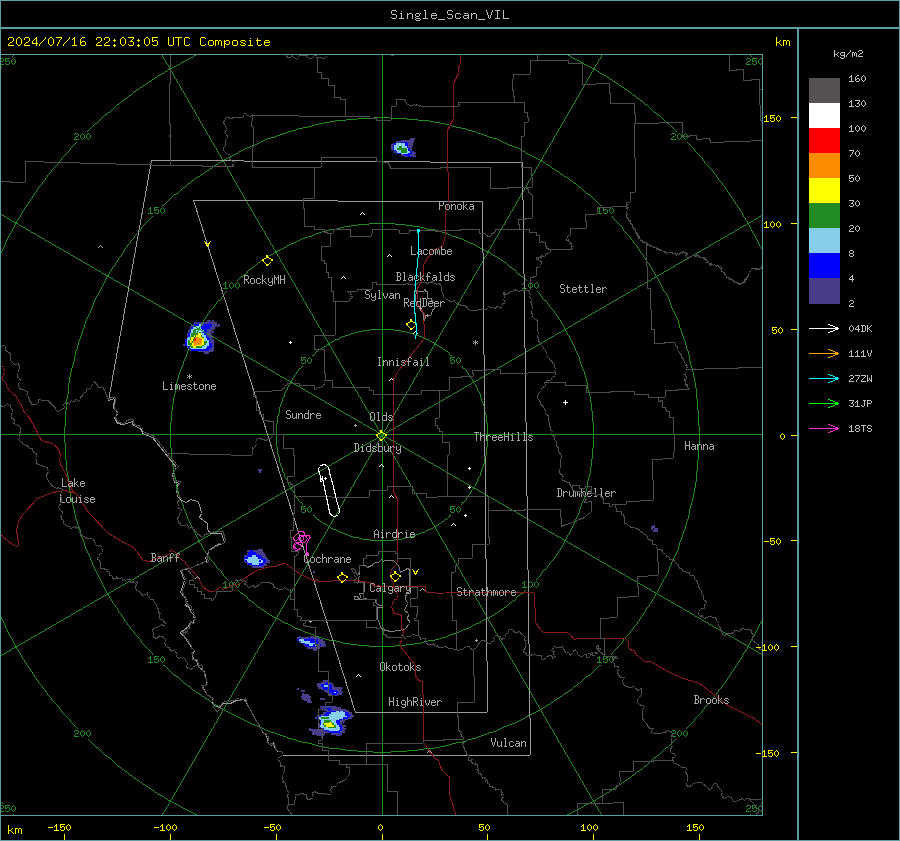Click the Airdrie label
900x841 pixels.
[x=394, y=534]
